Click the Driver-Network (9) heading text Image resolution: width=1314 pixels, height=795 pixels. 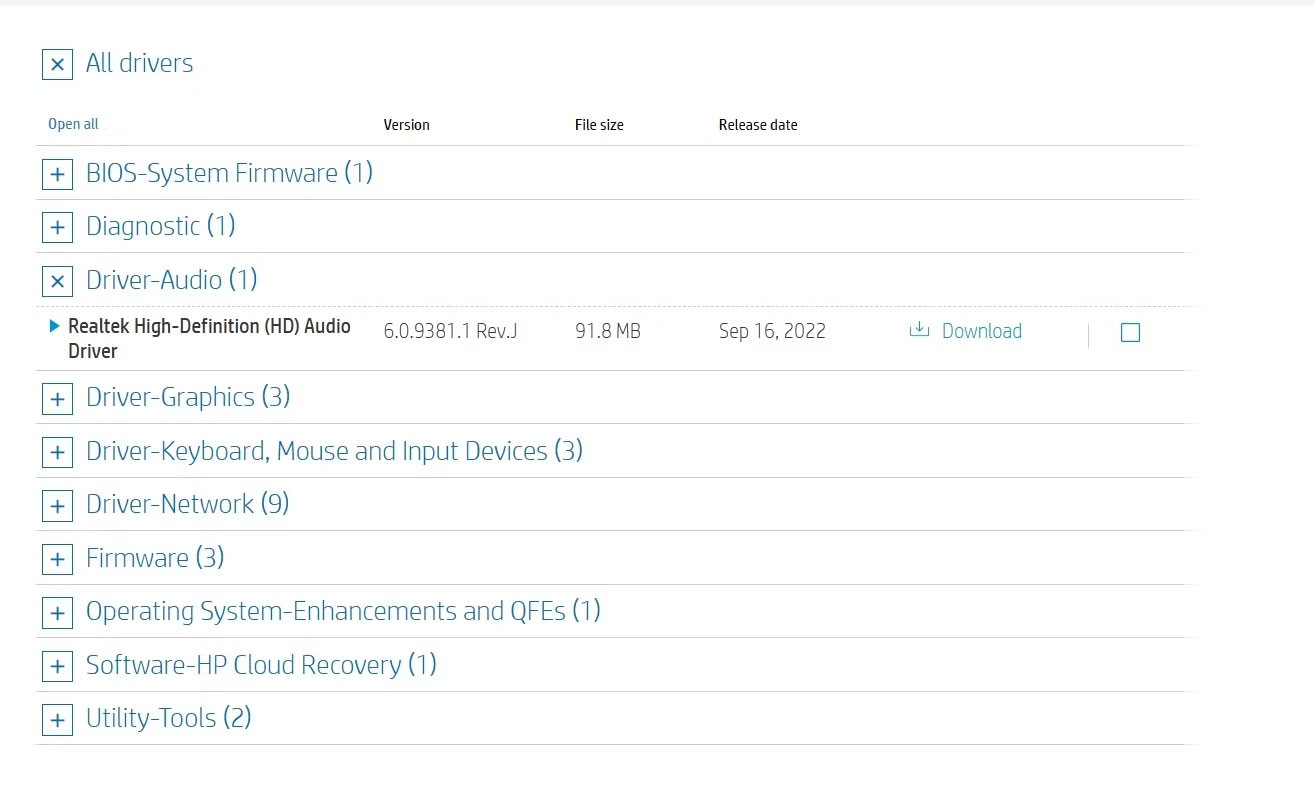pos(187,504)
